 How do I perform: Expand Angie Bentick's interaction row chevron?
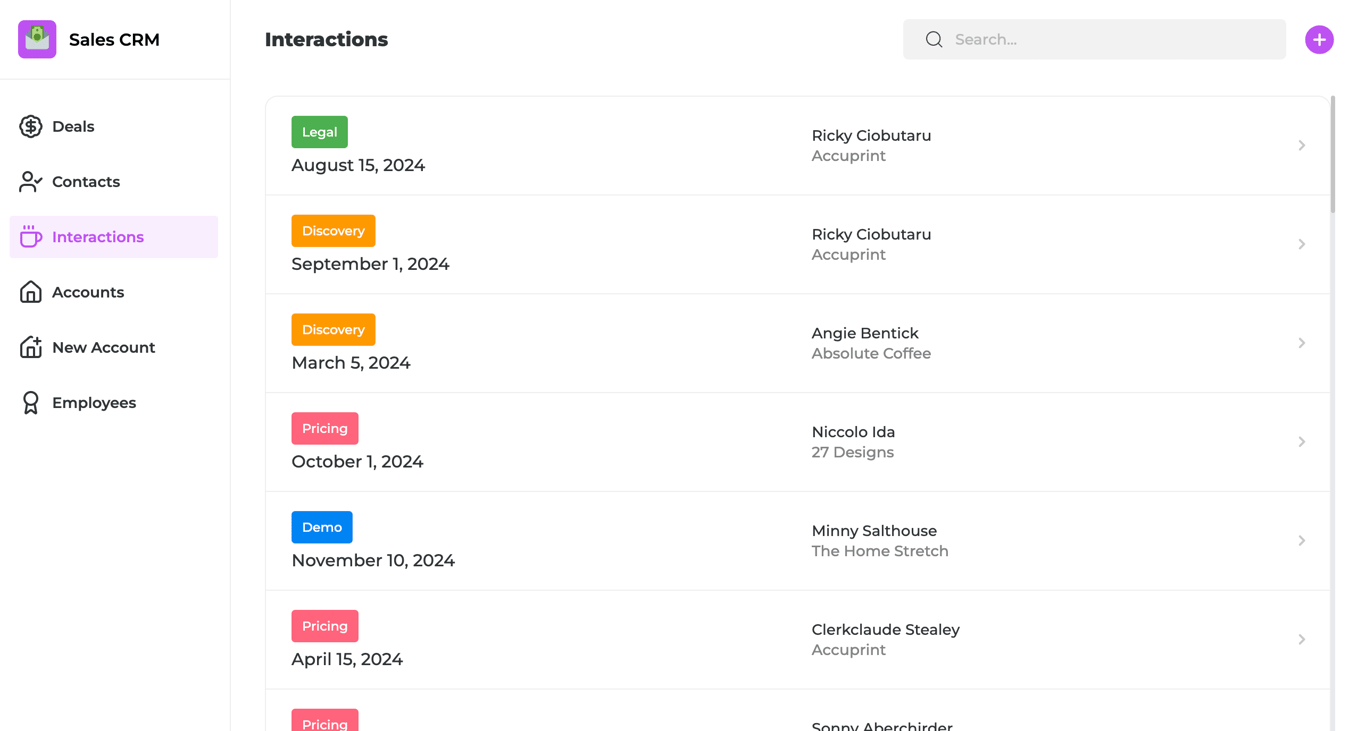tap(1301, 343)
